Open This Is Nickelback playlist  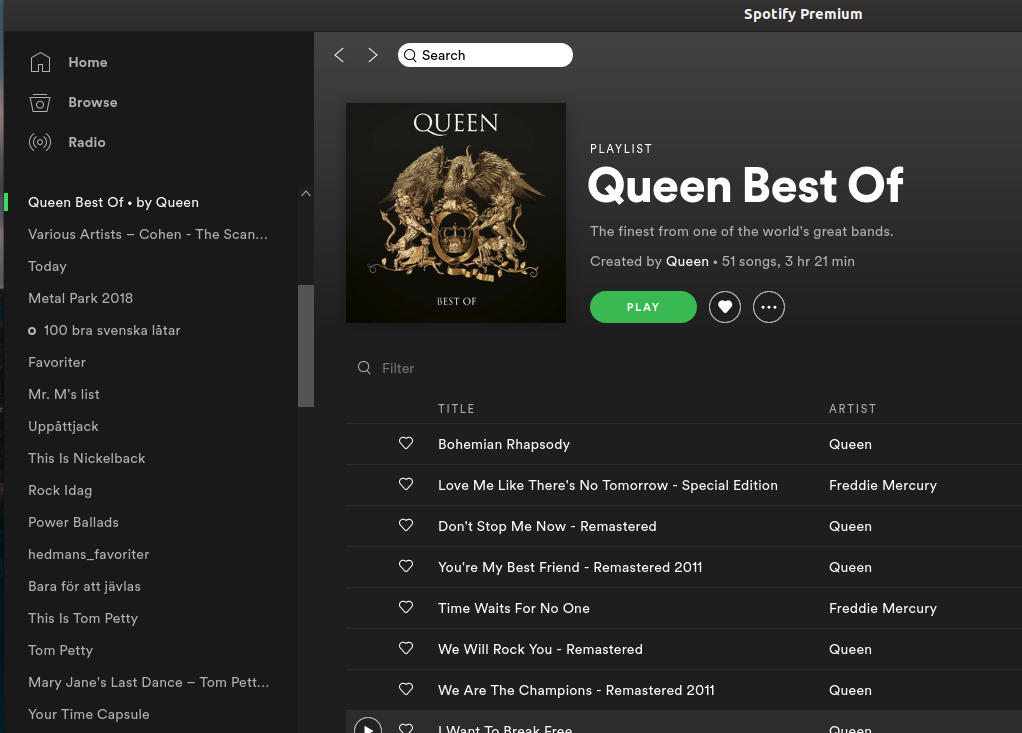pos(87,458)
